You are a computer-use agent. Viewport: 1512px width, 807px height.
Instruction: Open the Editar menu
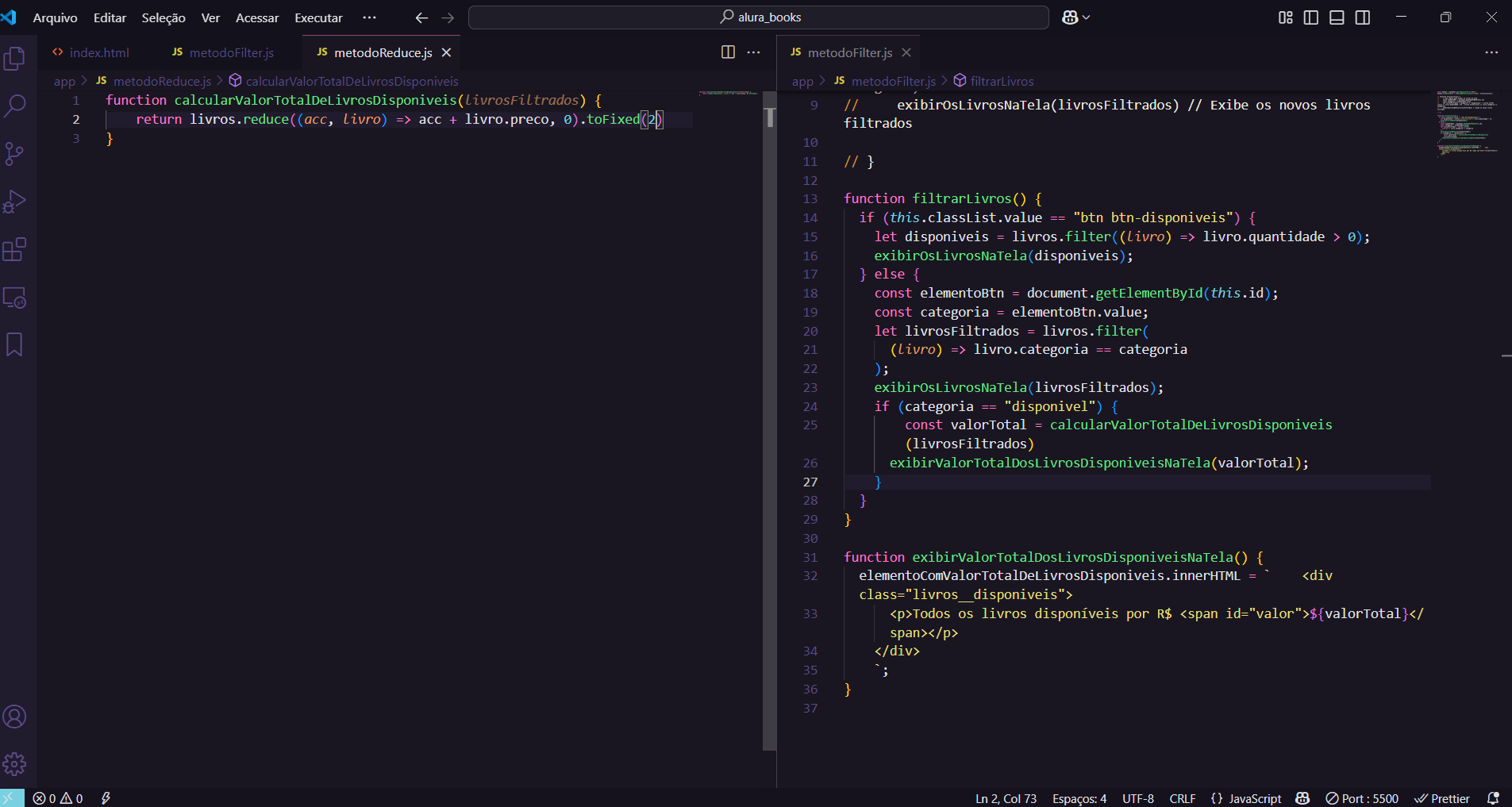110,17
